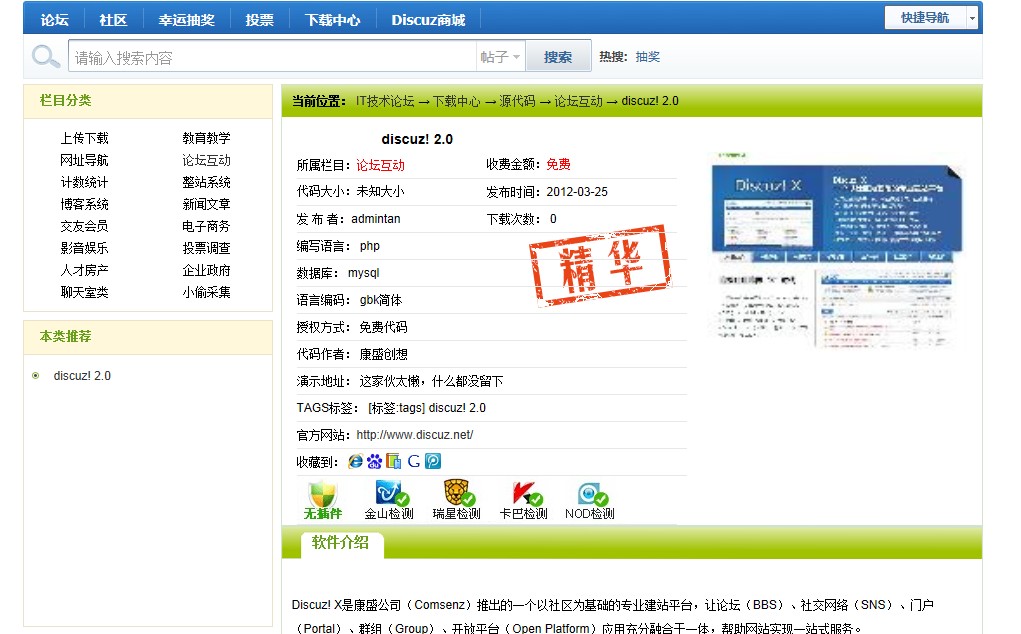The height and width of the screenshot is (634, 1021).
Task: Select 聊天室类 category in sidebar
Action: pos(85,292)
